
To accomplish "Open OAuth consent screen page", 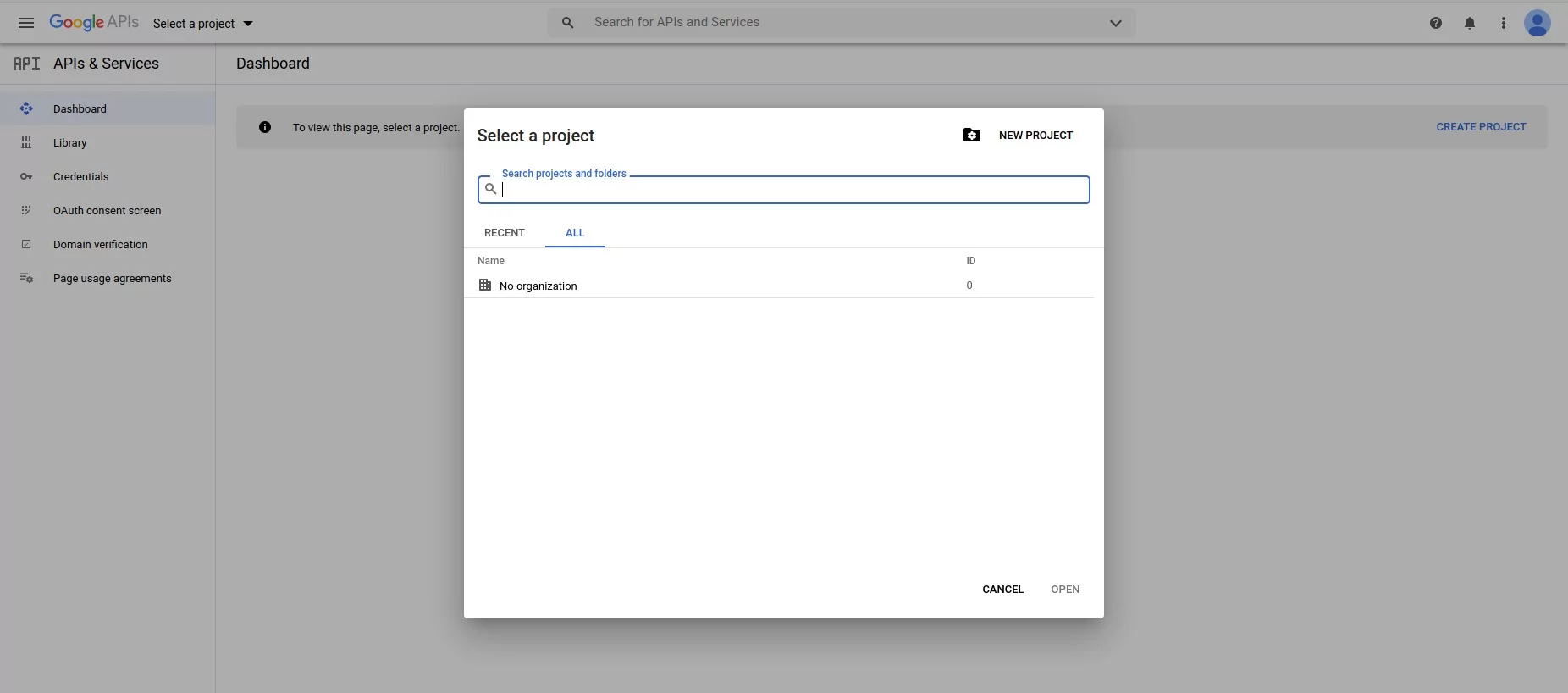I will (x=108, y=210).
